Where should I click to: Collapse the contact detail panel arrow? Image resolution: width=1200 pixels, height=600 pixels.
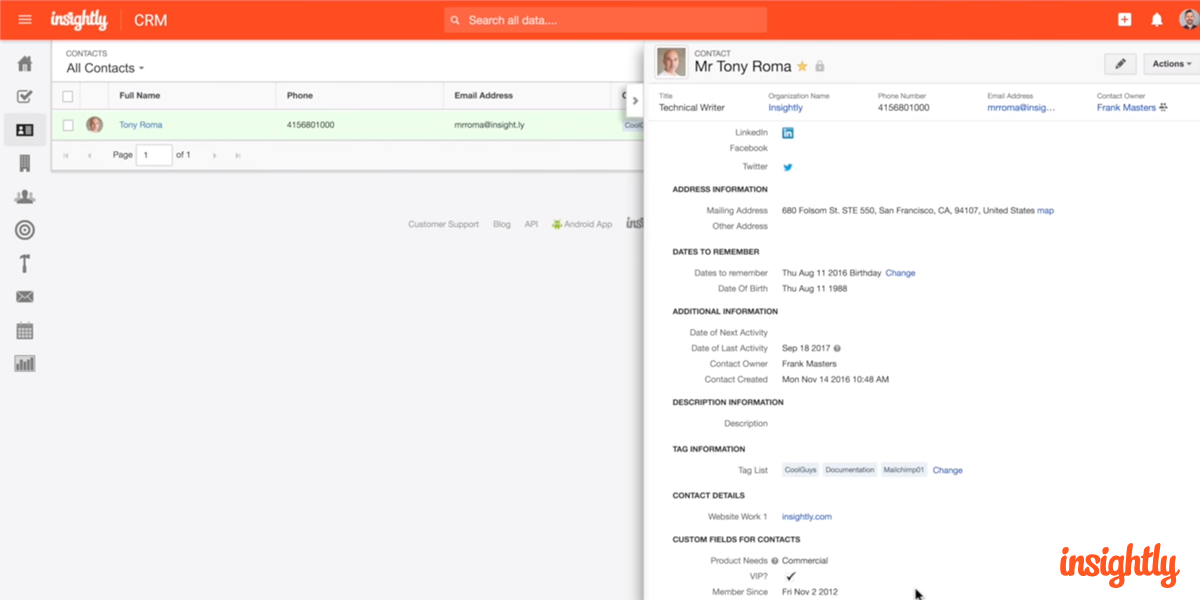click(x=635, y=101)
